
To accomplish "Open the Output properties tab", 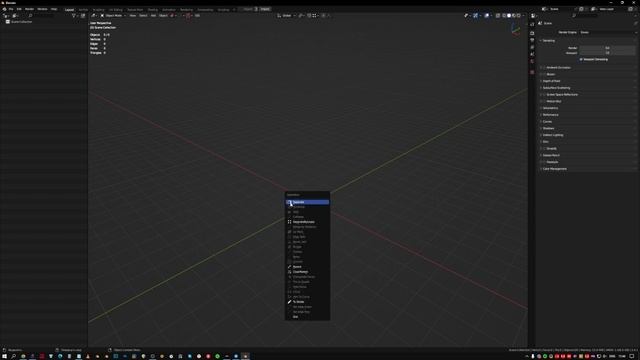I will (x=532, y=40).
